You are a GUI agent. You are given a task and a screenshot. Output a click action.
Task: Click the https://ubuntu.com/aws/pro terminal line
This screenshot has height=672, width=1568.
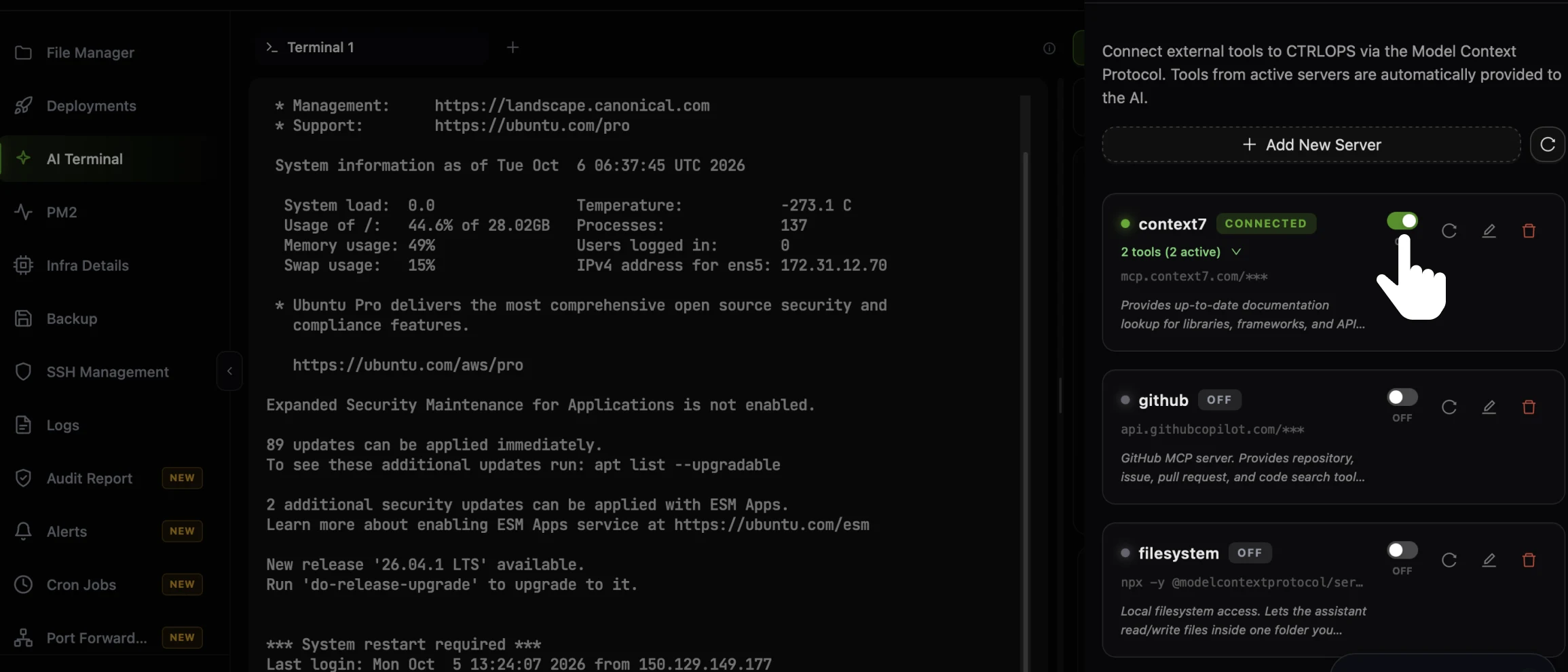pos(408,365)
